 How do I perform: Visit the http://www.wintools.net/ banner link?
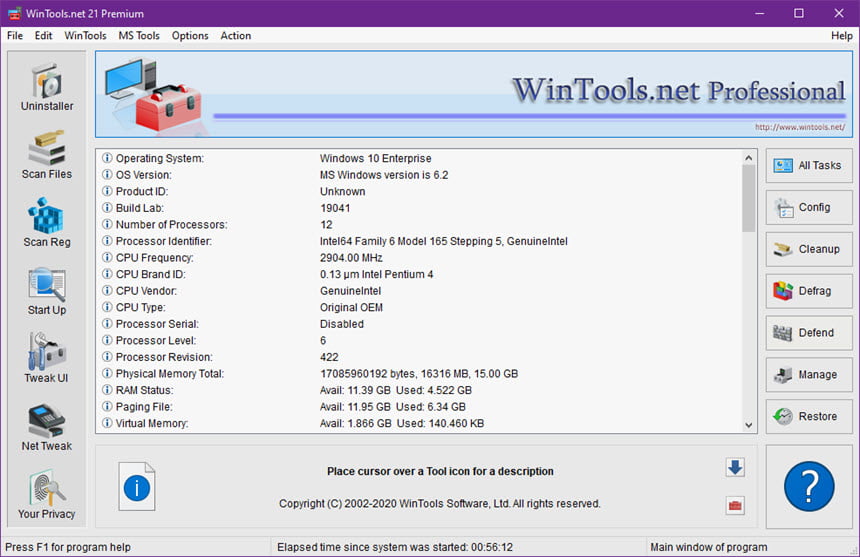pyautogui.click(x=800, y=127)
